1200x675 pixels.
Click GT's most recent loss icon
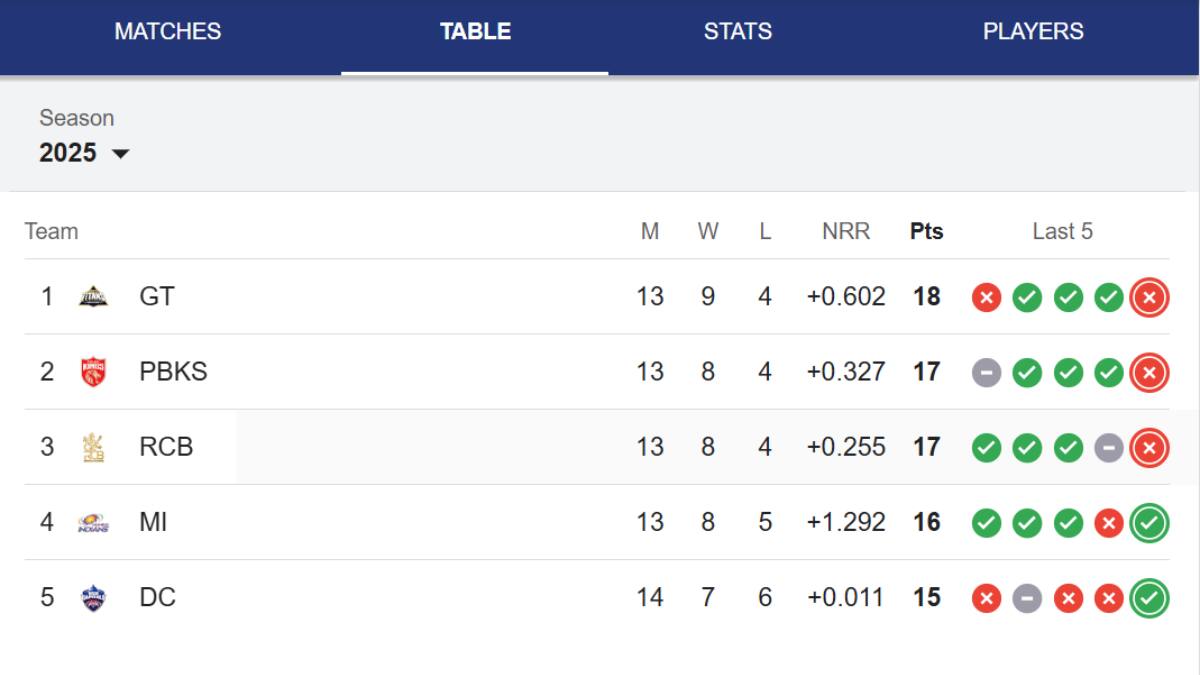pyautogui.click(x=1149, y=297)
